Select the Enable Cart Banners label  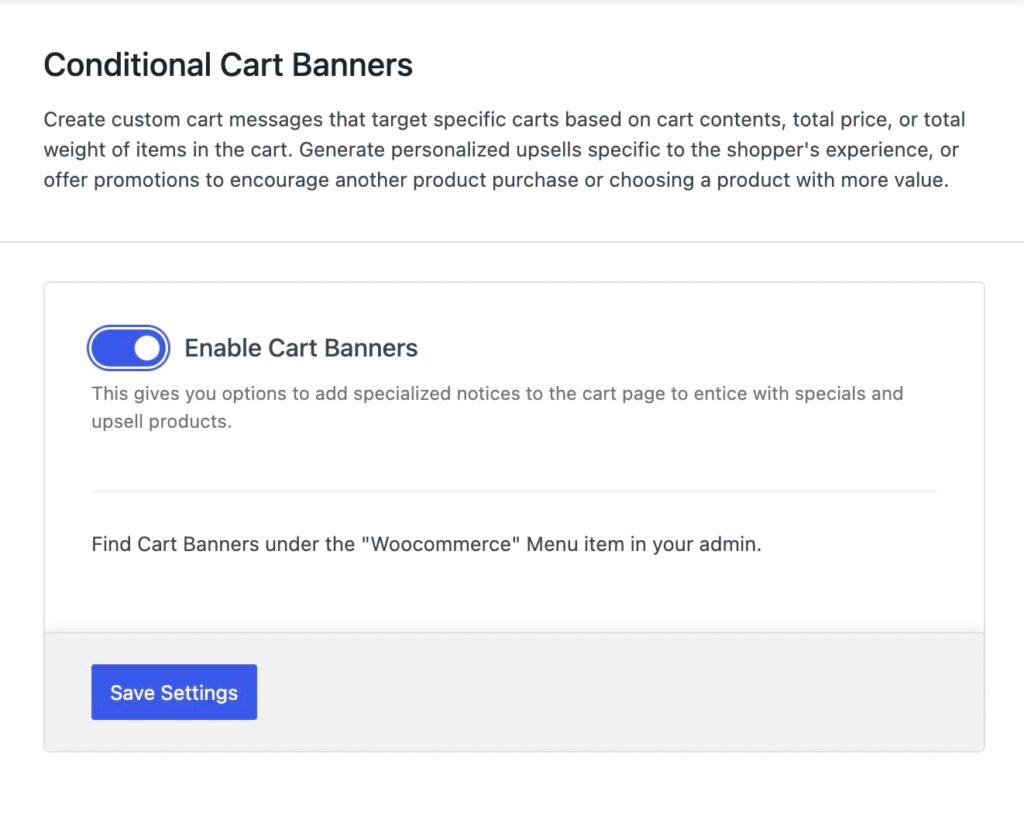[x=300, y=348]
